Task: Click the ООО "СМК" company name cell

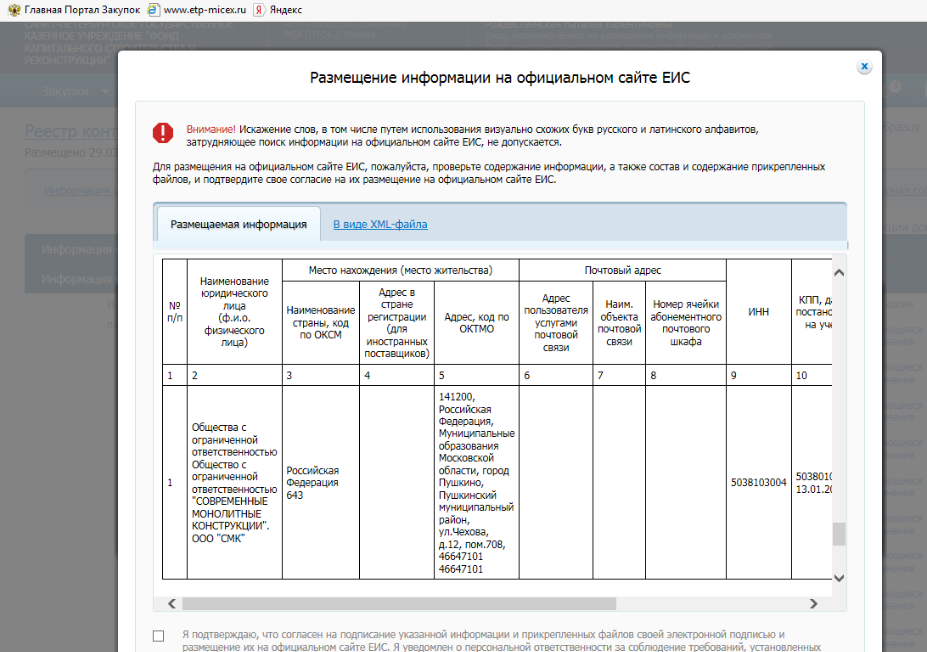Action: (x=235, y=482)
